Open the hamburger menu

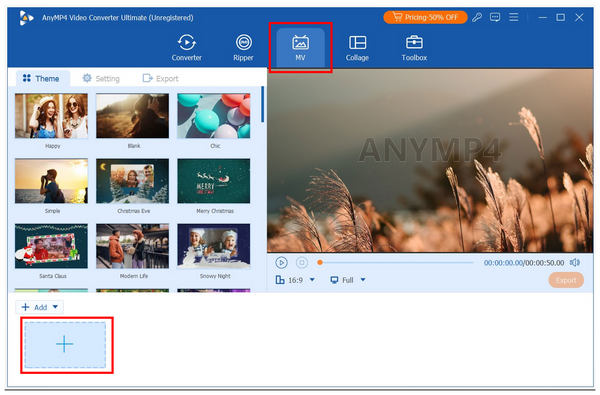point(514,17)
